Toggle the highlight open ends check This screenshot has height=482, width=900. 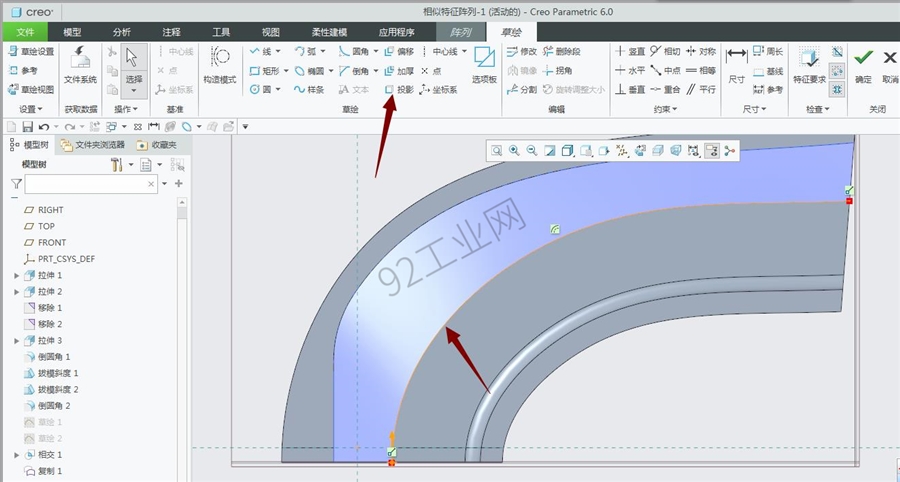[x=837, y=71]
